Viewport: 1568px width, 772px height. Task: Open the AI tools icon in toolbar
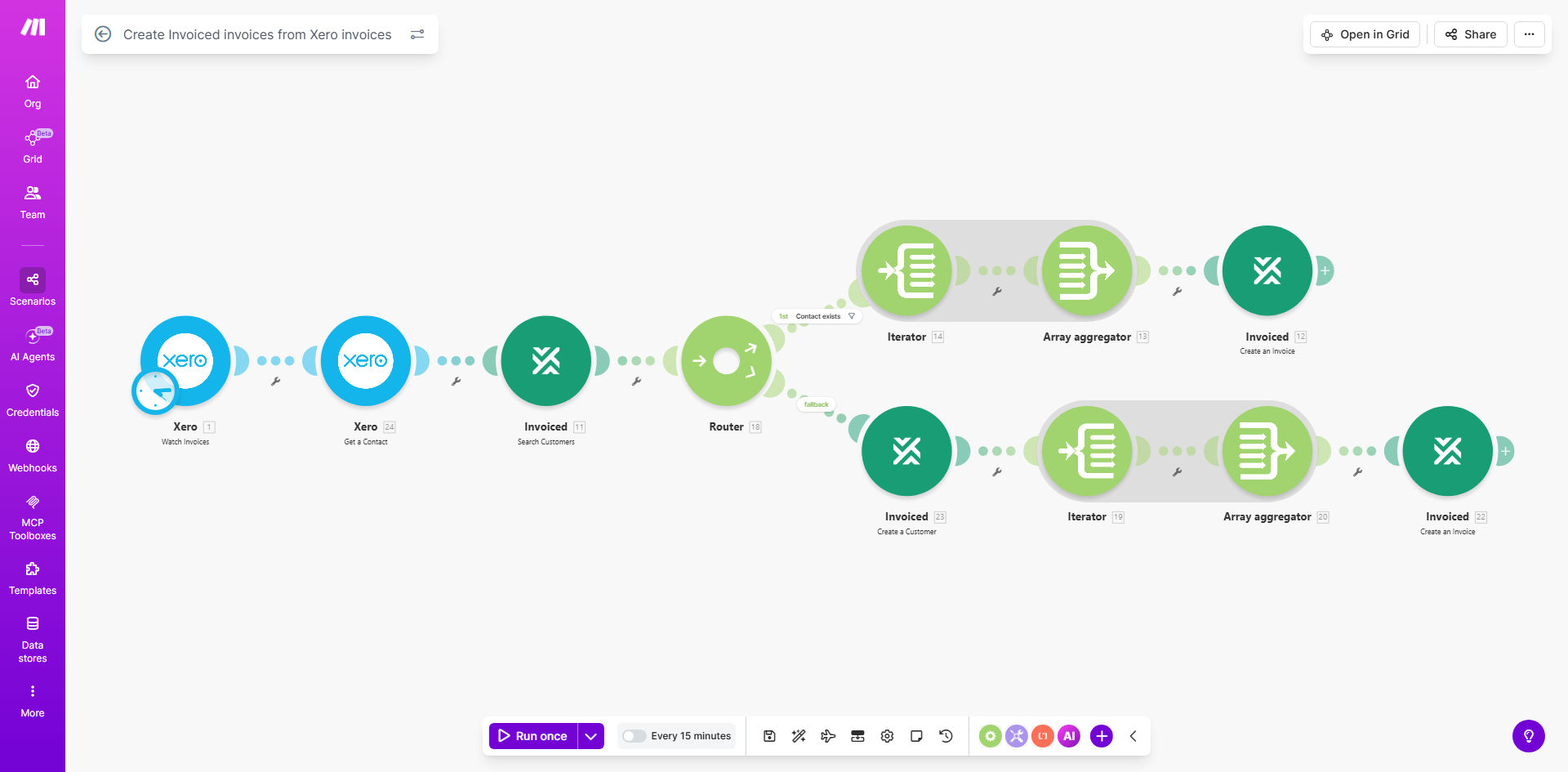(x=1069, y=736)
